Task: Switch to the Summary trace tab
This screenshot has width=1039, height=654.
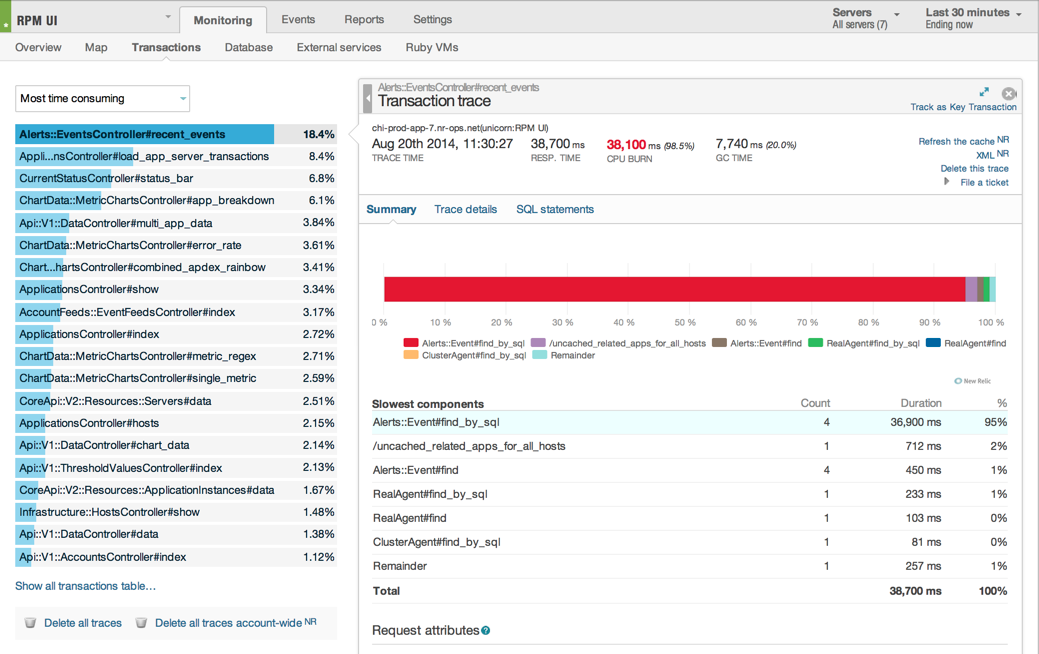Action: pos(391,209)
